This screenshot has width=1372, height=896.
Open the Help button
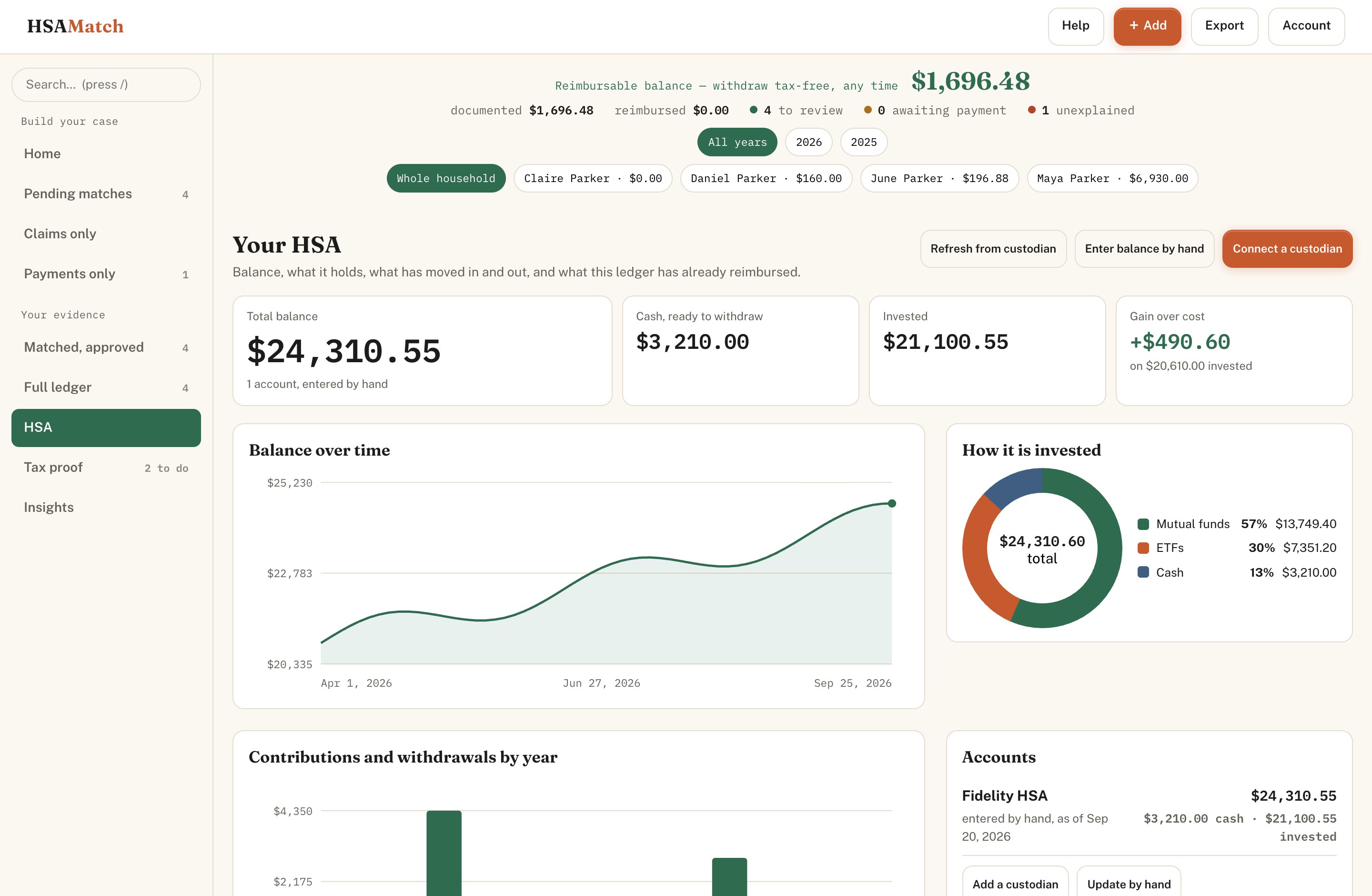[1075, 26]
